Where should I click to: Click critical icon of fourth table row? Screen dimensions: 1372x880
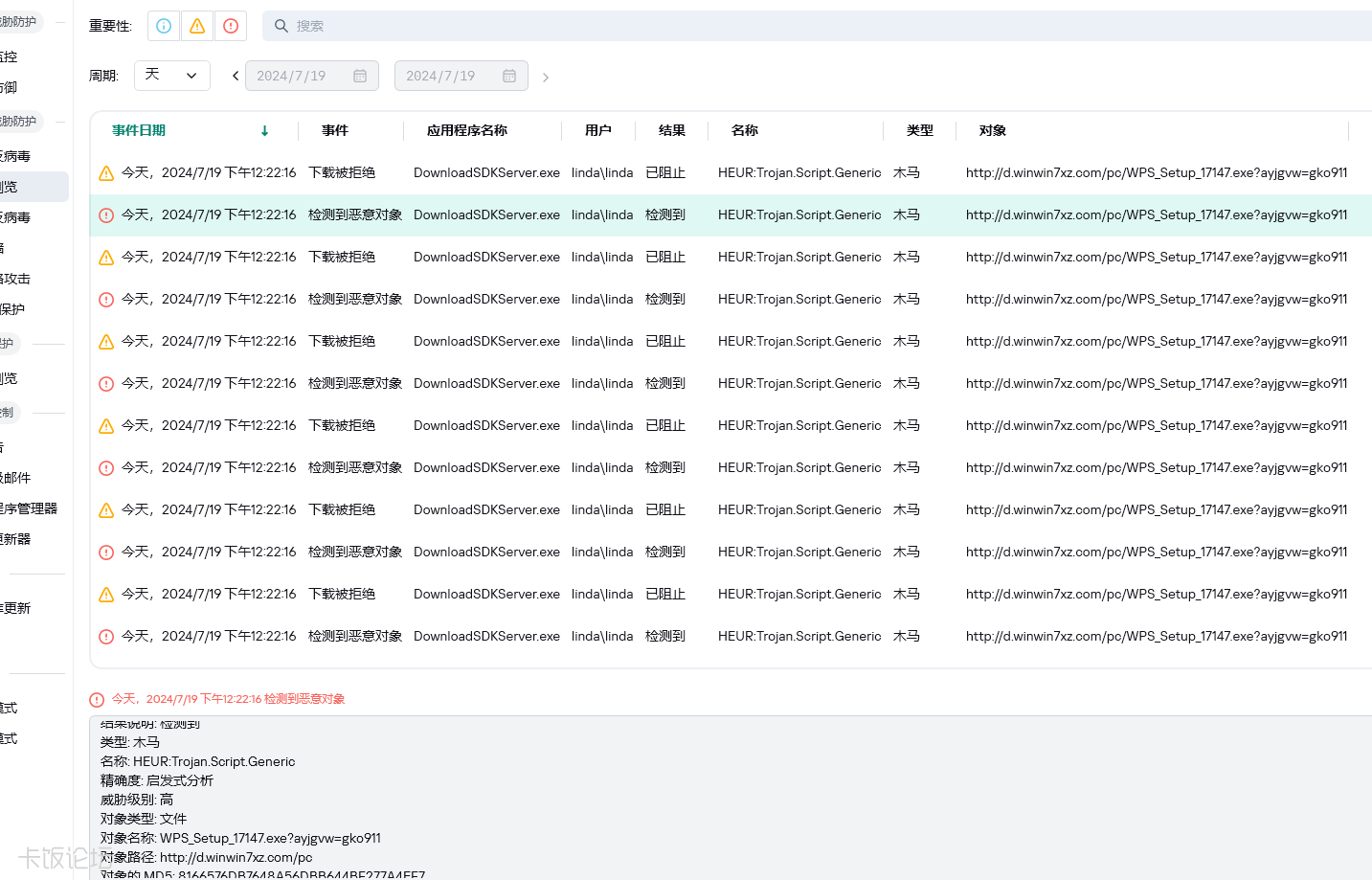106,300
